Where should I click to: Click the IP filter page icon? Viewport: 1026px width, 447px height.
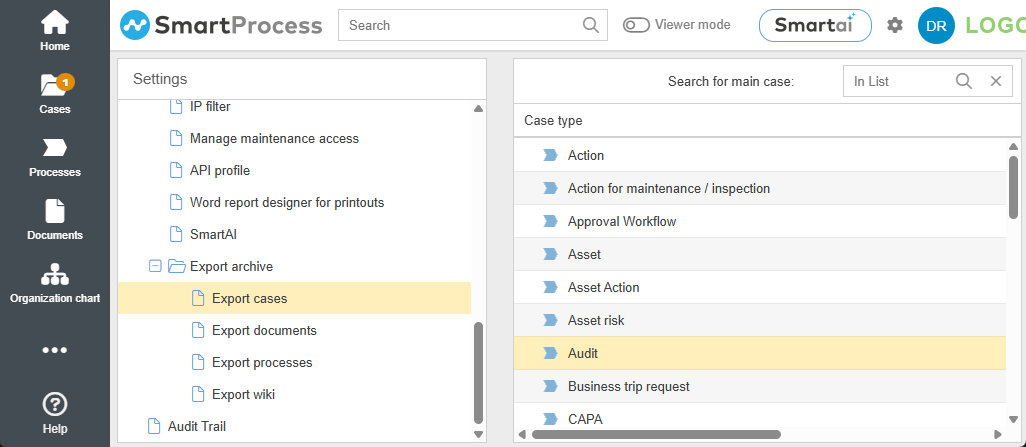(x=176, y=106)
